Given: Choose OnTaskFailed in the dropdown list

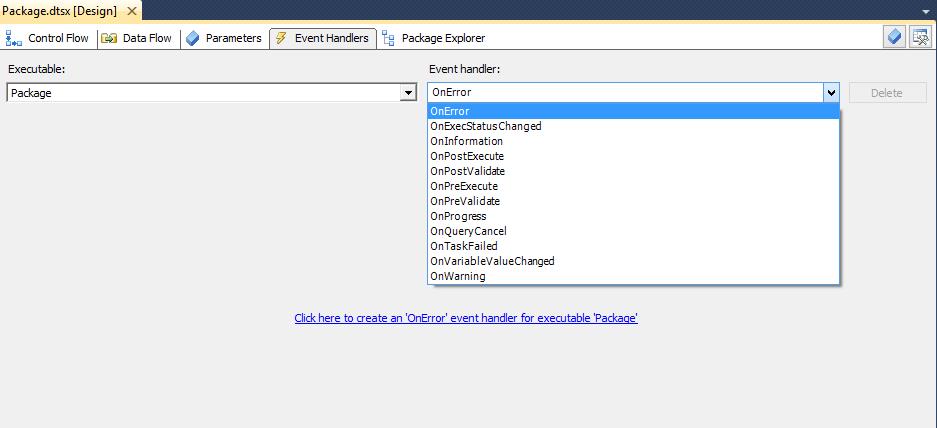Looking at the screenshot, I should pos(463,246).
